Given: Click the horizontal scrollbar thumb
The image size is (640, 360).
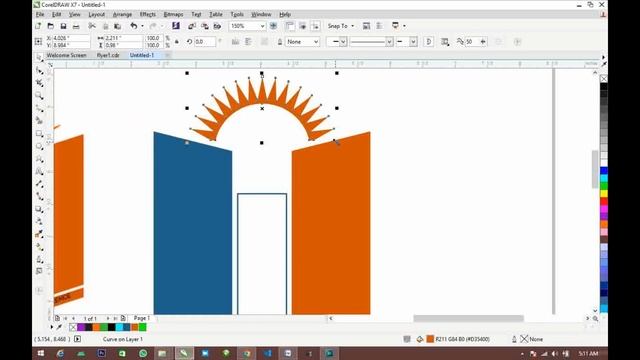Looking at the screenshot, I should coord(469,318).
